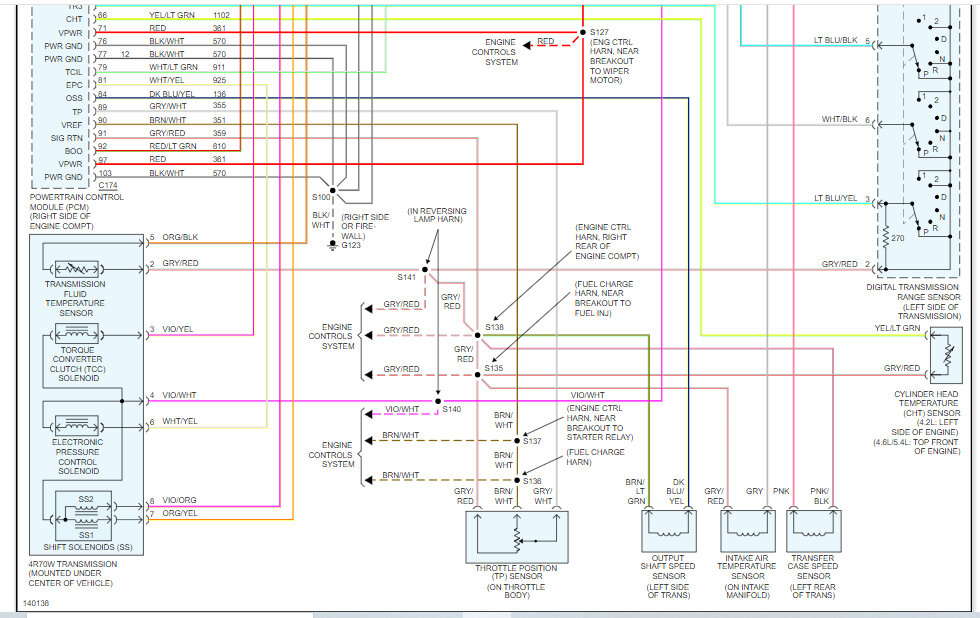Click the PCM pin label 'BOO'
The width and height of the screenshot is (980, 618).
(73, 151)
